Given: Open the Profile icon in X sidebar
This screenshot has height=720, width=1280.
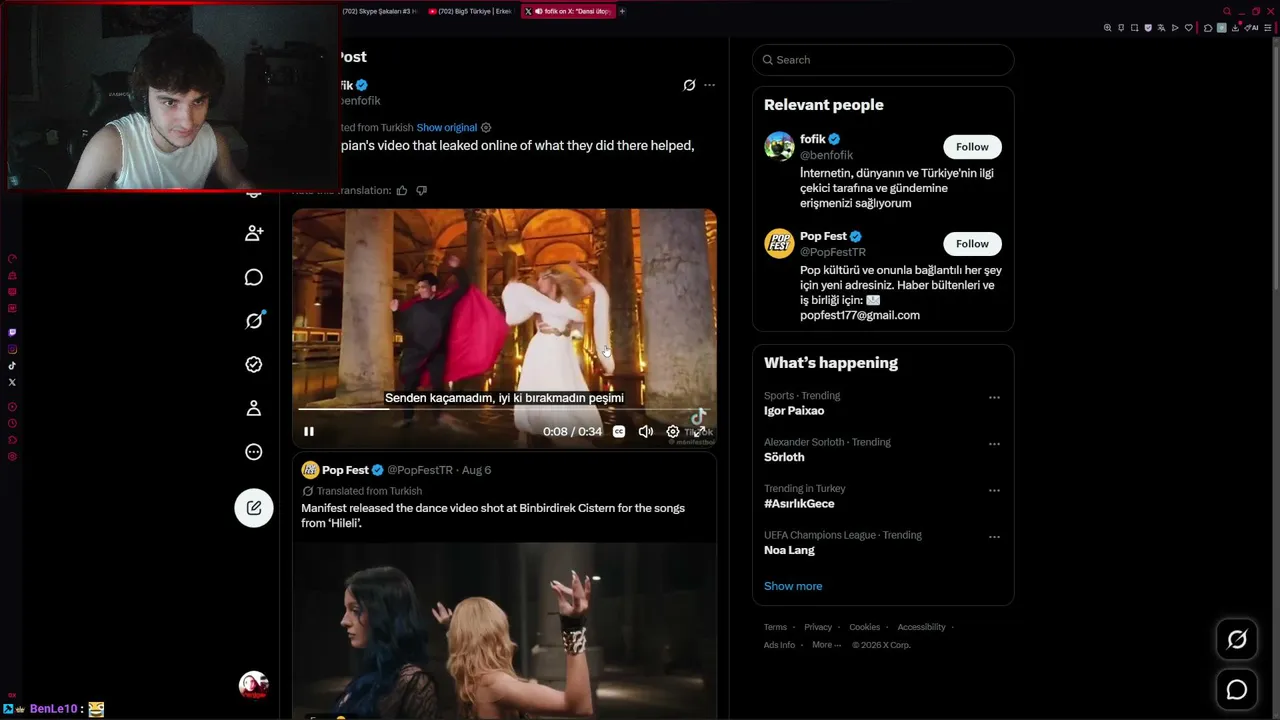Looking at the screenshot, I should [254, 408].
